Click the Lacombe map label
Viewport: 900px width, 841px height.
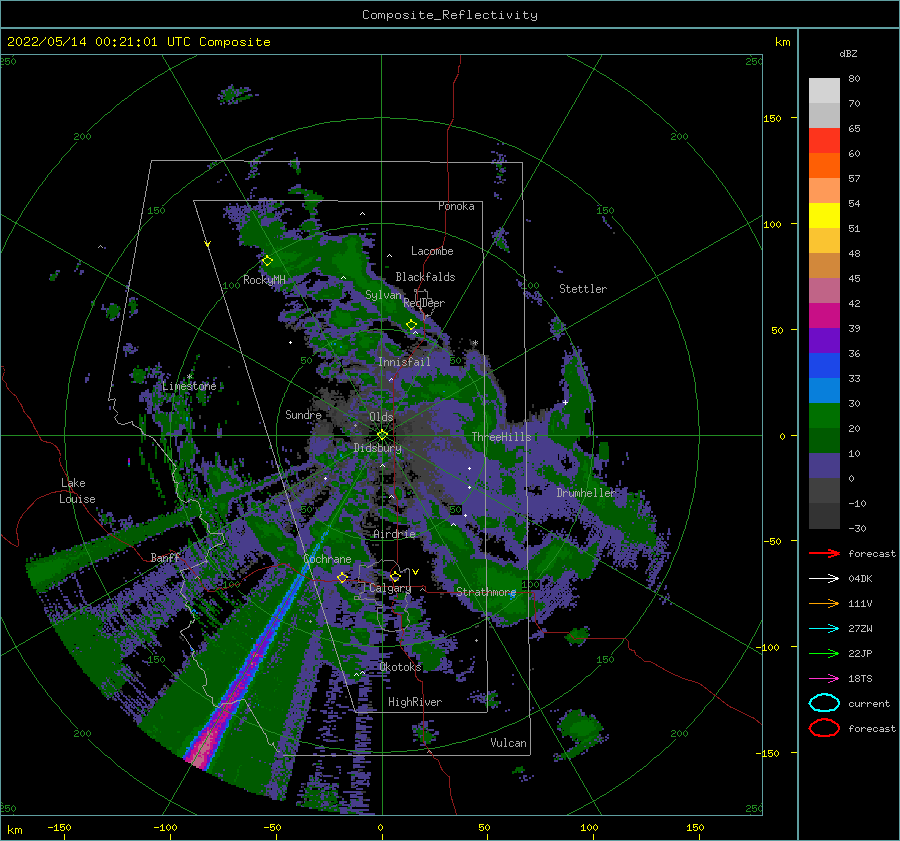[x=432, y=251]
